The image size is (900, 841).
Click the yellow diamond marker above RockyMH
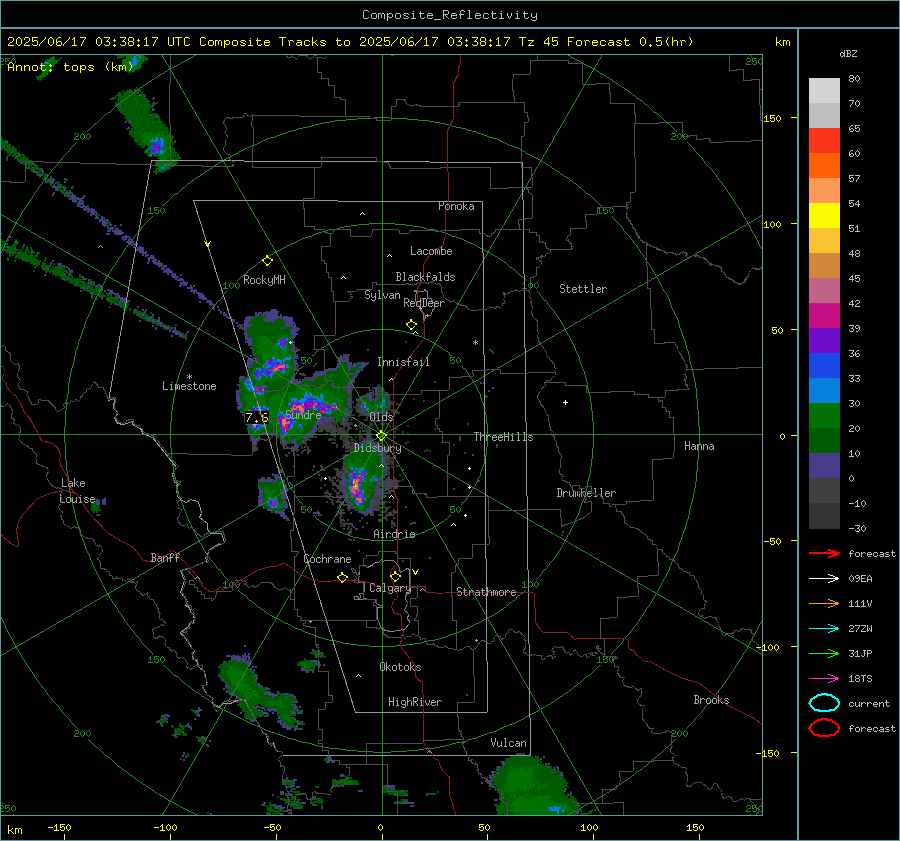point(267,261)
